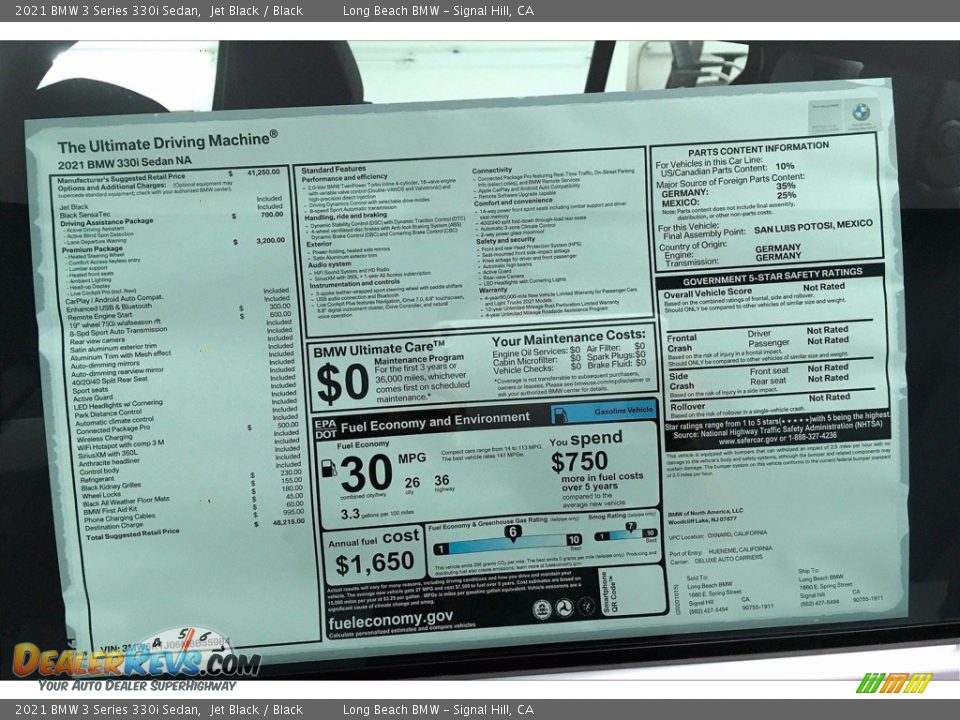
Task: Select the 'Park Distance Control' line
Action: point(108,414)
